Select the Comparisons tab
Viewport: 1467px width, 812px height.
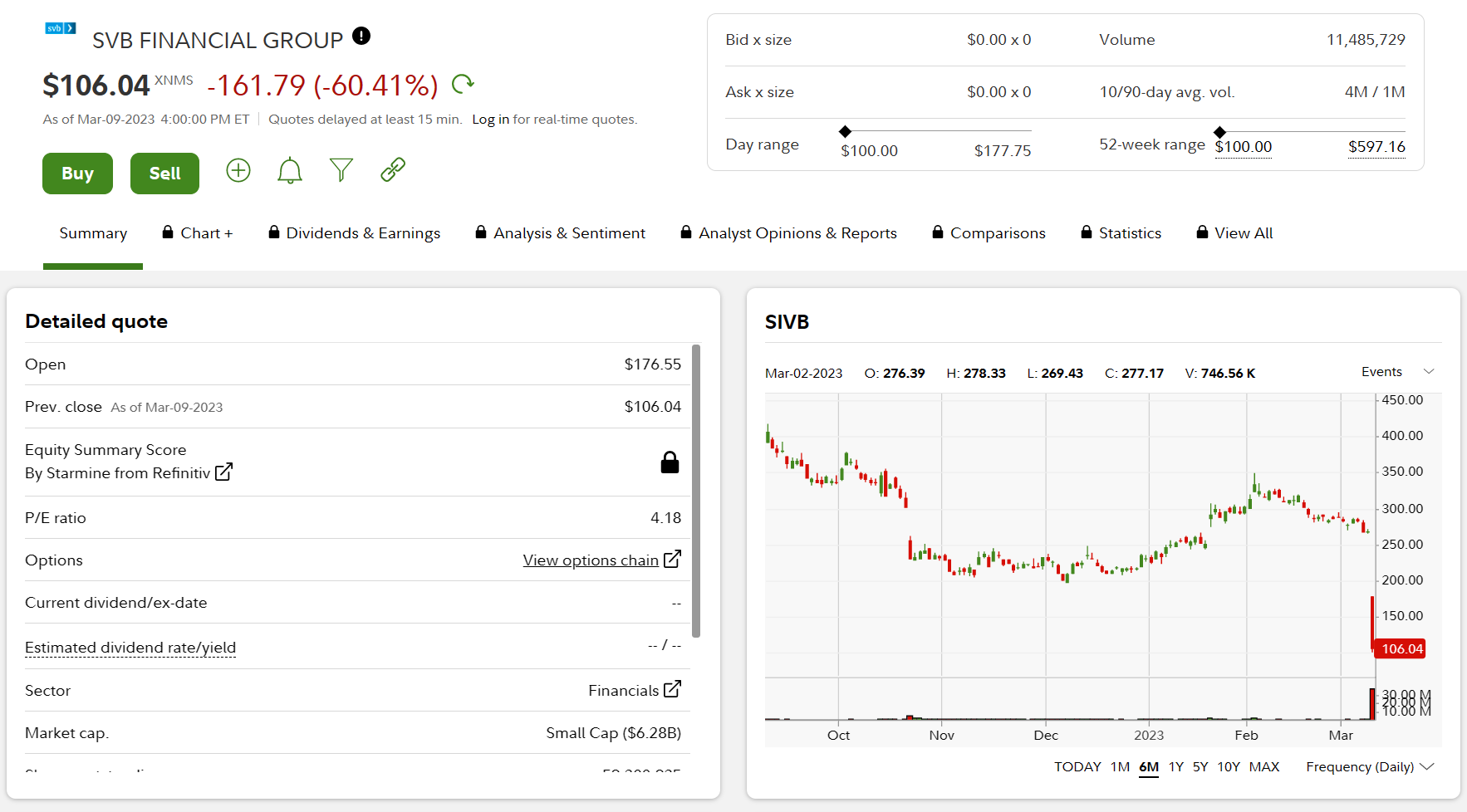[989, 233]
